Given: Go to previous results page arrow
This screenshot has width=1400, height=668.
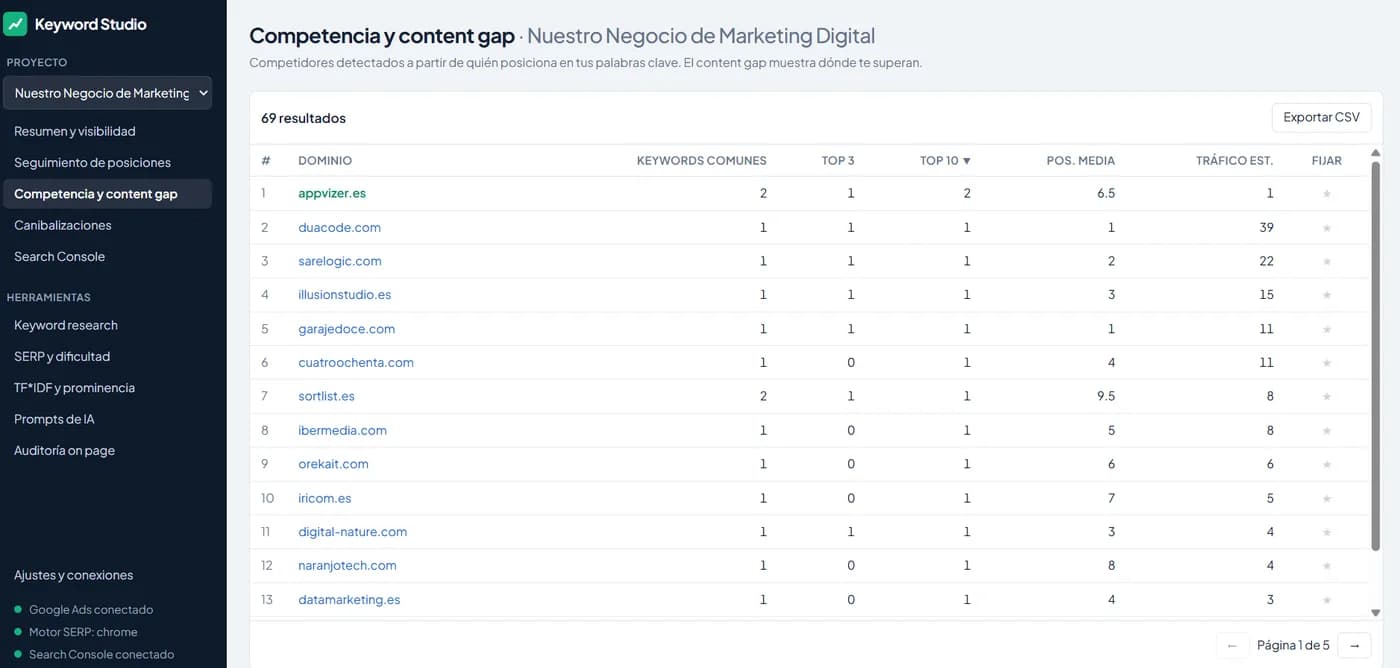Looking at the screenshot, I should tap(1233, 646).
